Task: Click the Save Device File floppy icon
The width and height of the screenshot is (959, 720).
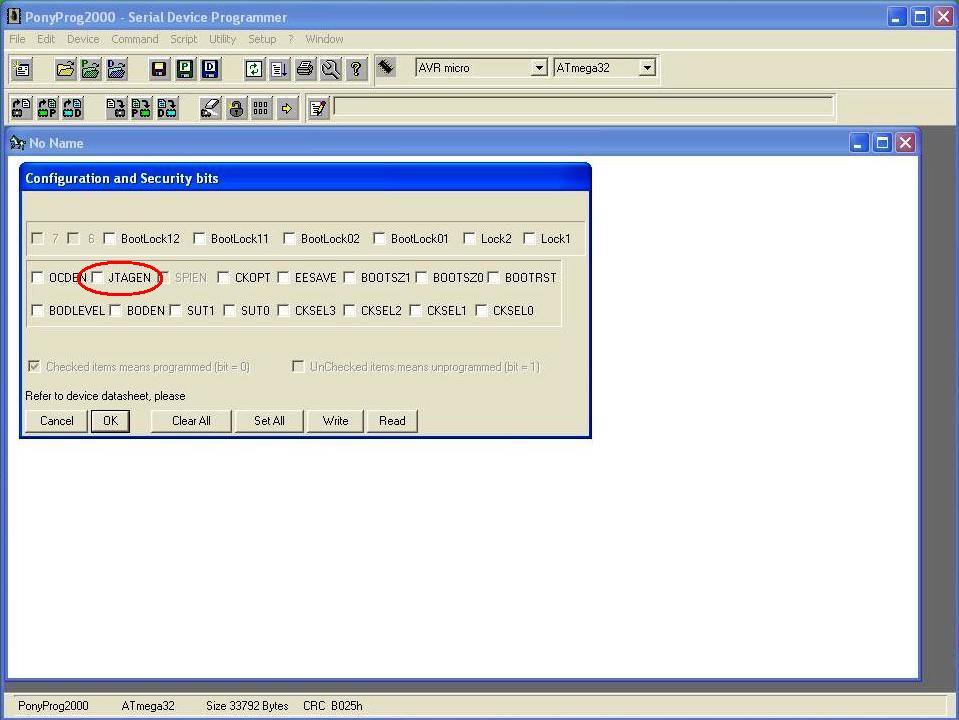Action: point(158,69)
